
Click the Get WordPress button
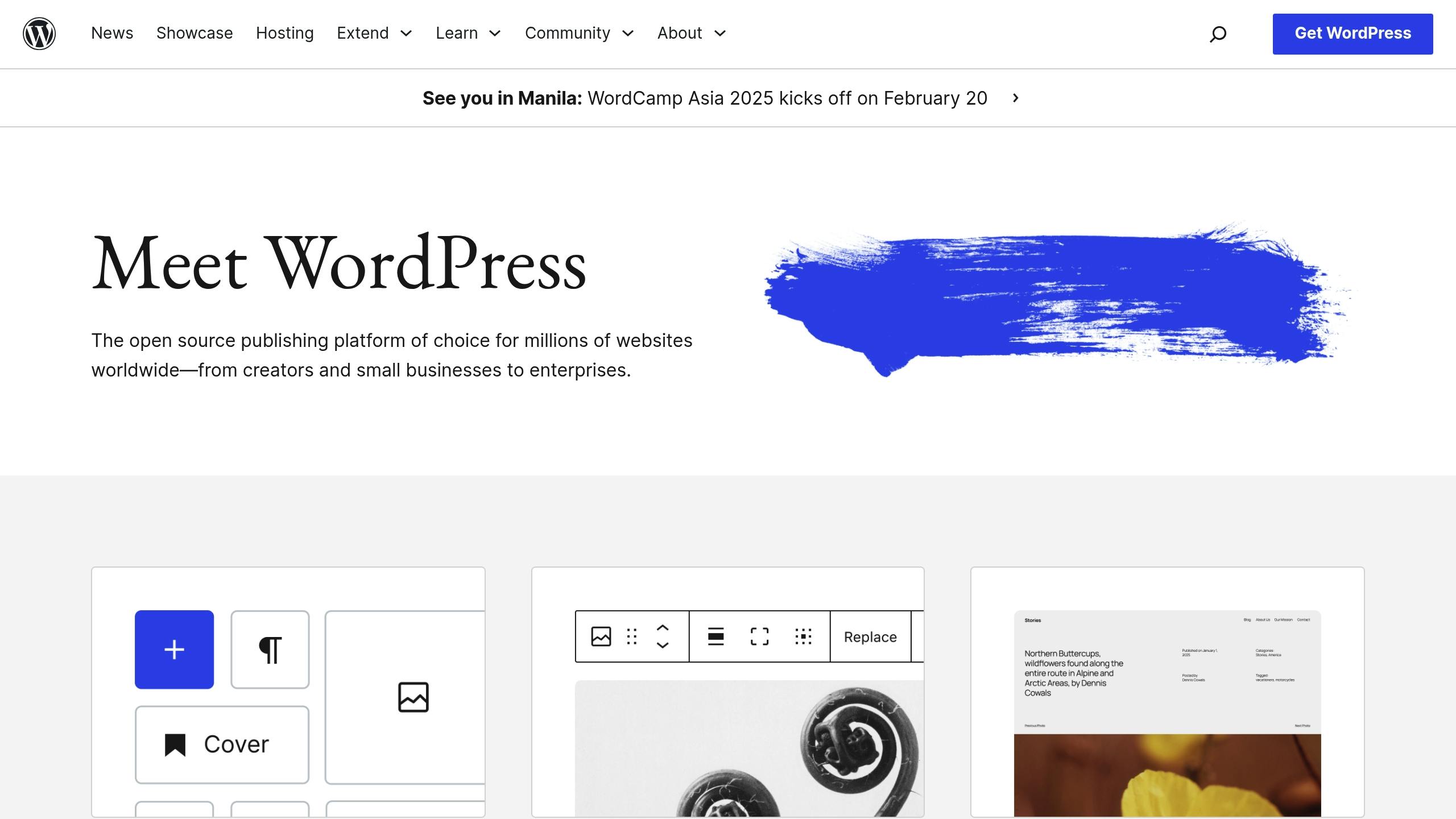pos(1353,33)
